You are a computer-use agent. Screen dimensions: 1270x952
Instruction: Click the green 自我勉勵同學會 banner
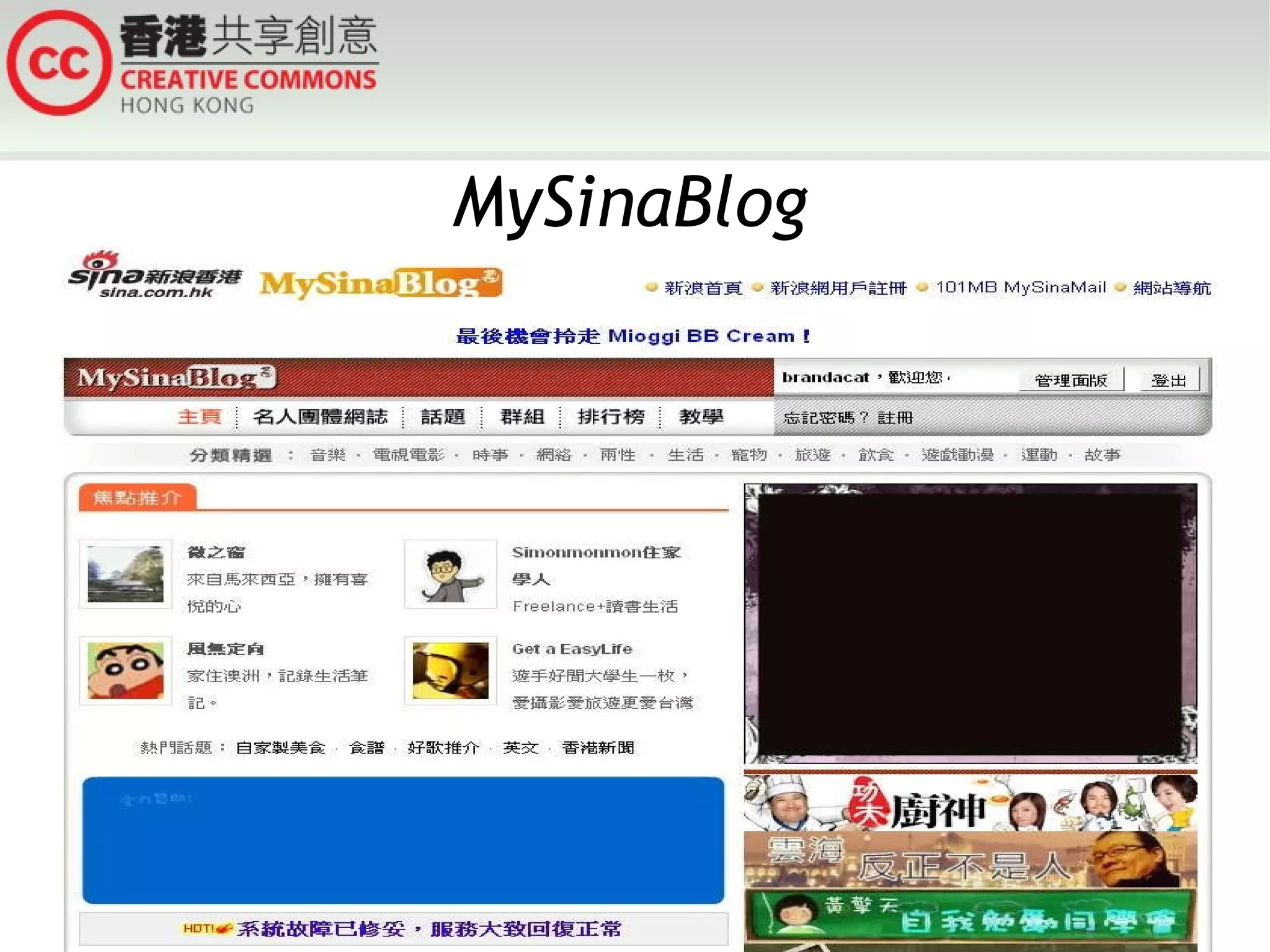[970, 916]
